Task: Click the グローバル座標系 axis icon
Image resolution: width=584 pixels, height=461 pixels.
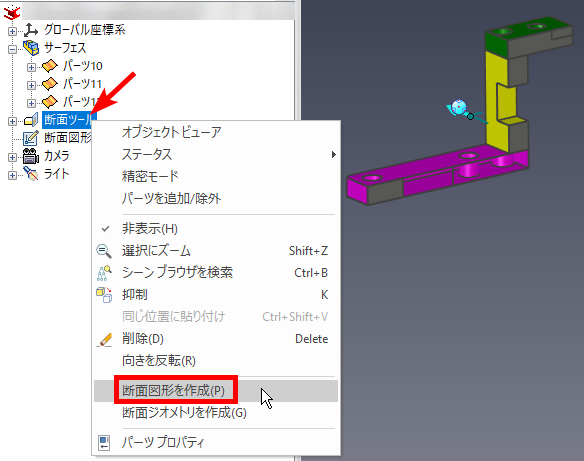Action: pyautogui.click(x=31, y=31)
